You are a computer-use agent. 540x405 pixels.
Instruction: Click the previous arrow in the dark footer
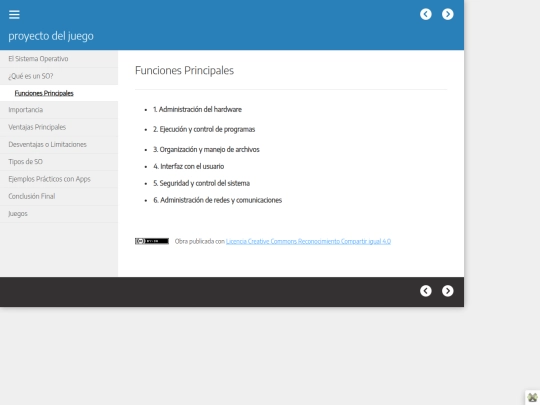click(x=426, y=291)
